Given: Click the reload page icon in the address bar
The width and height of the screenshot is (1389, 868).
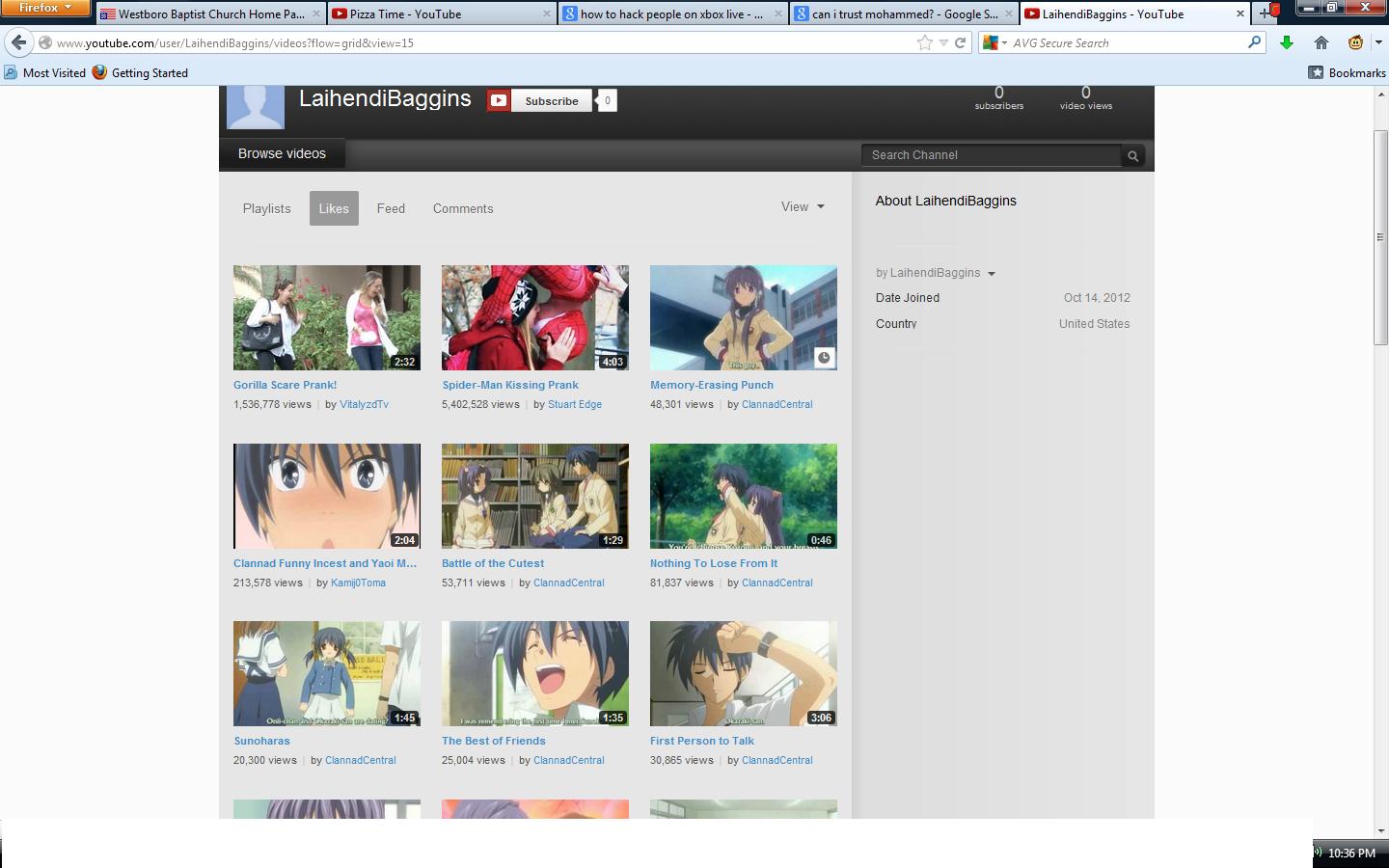Looking at the screenshot, I should pos(960,42).
